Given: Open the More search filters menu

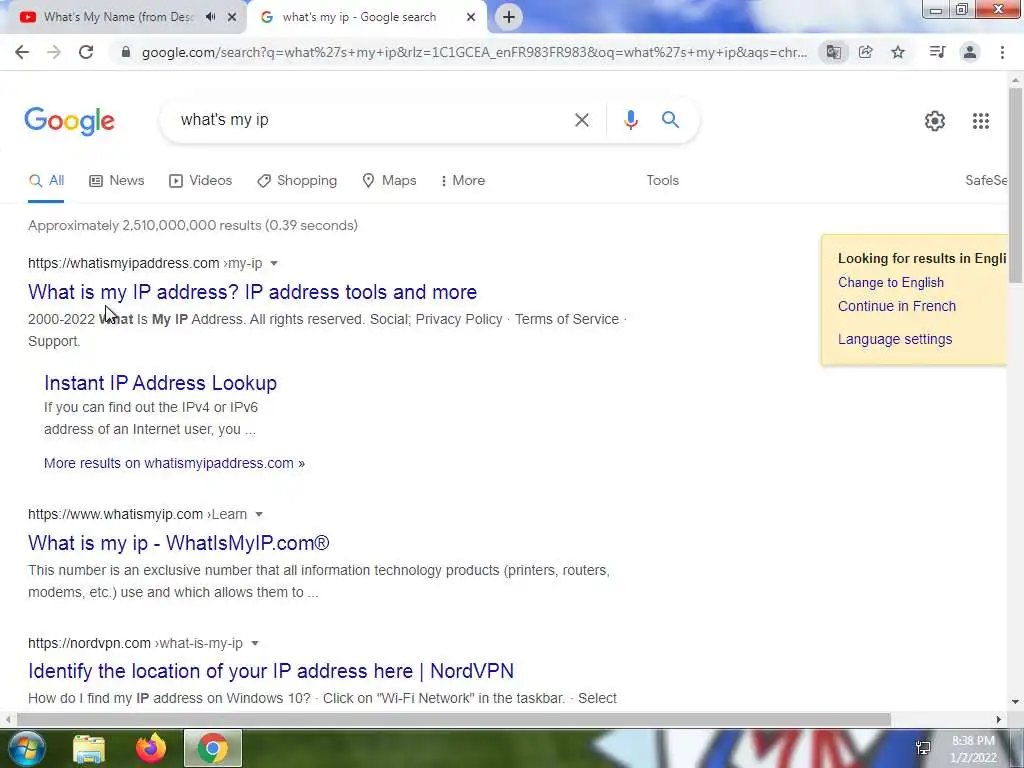Looking at the screenshot, I should pyautogui.click(x=463, y=180).
